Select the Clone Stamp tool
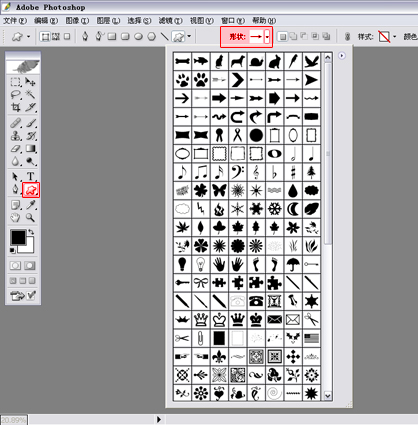Viewport: 418px width, 425px height. [x=15, y=136]
